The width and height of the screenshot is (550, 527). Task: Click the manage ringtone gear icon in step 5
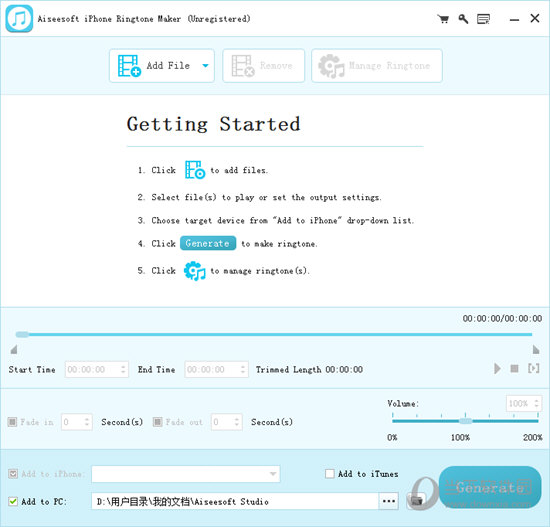click(195, 271)
